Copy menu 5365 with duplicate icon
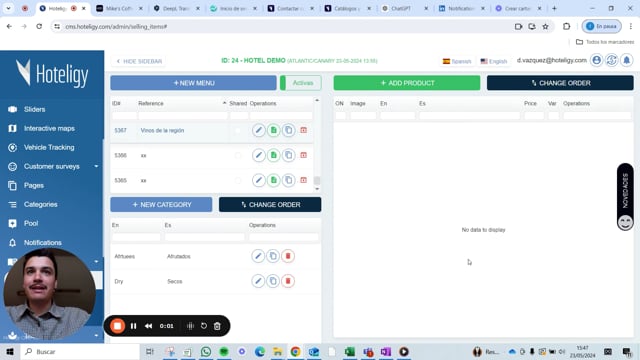Viewport: 640px width, 360px height. [289, 180]
